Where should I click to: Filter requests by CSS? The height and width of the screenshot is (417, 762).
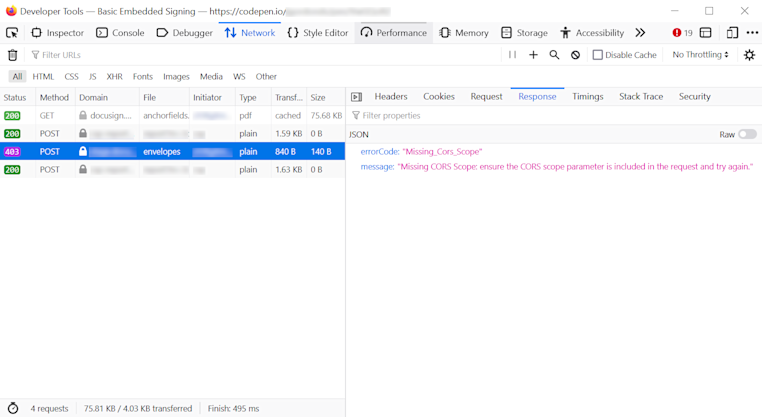pyautogui.click(x=71, y=76)
